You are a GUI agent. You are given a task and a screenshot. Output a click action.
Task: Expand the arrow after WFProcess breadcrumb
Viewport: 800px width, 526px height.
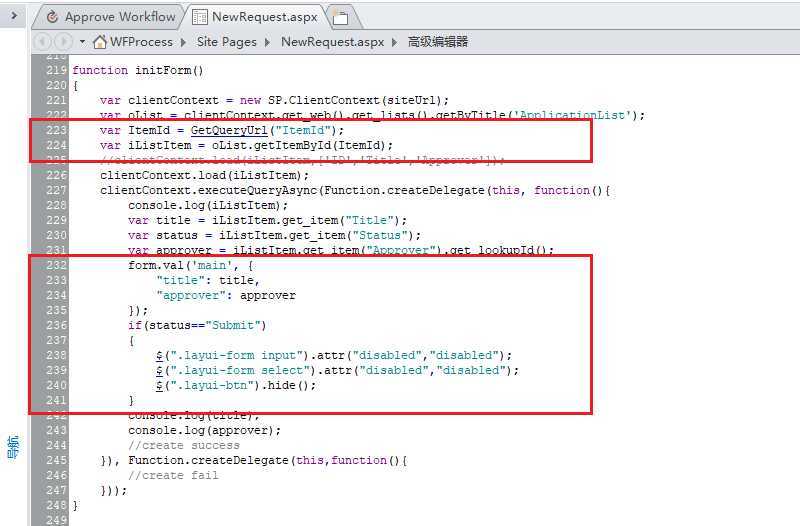pyautogui.click(x=184, y=42)
